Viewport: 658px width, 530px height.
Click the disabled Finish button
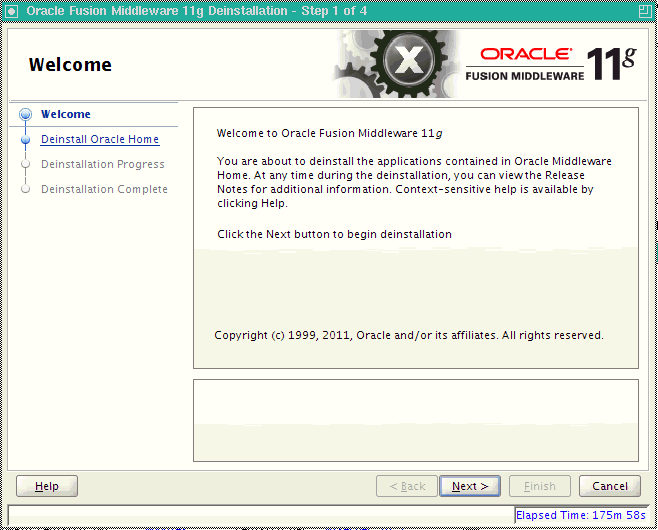tap(540, 486)
